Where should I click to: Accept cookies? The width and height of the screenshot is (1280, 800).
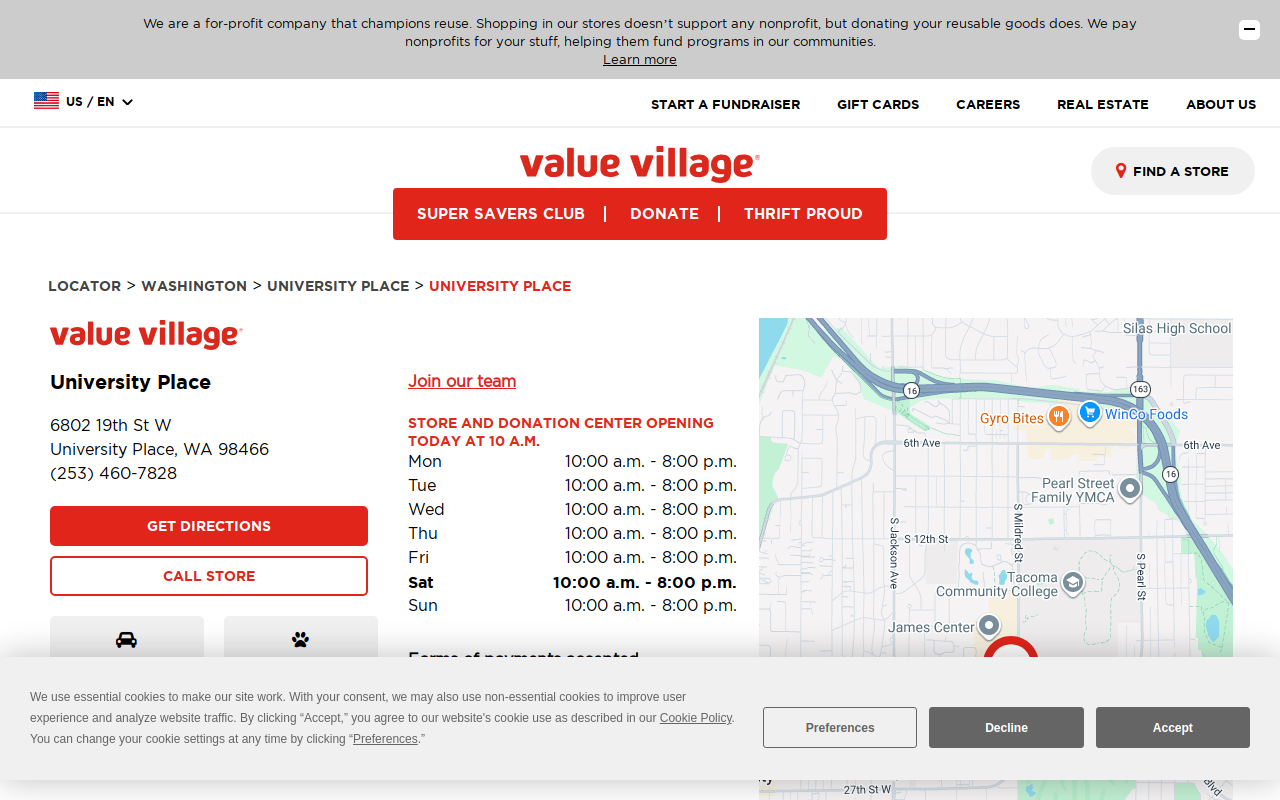[x=1173, y=728]
